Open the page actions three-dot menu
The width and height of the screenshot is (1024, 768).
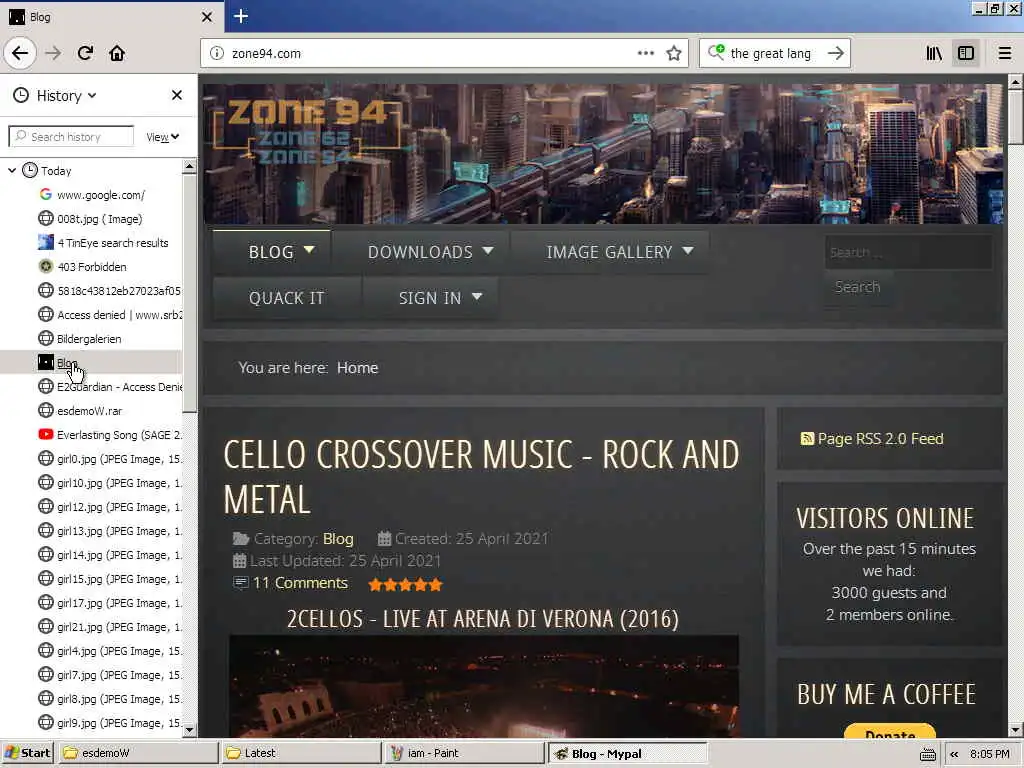645,53
